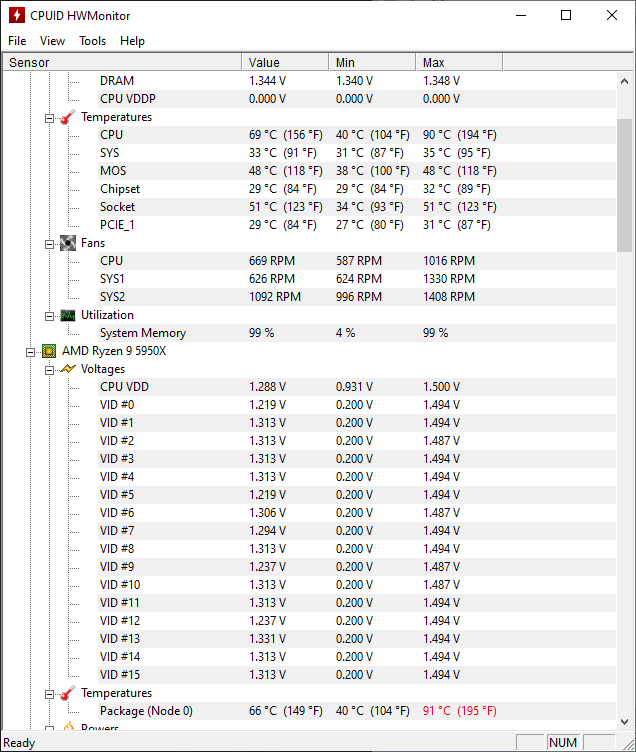The height and width of the screenshot is (752, 636).
Task: Click the Sensor column header
Action: (122, 62)
